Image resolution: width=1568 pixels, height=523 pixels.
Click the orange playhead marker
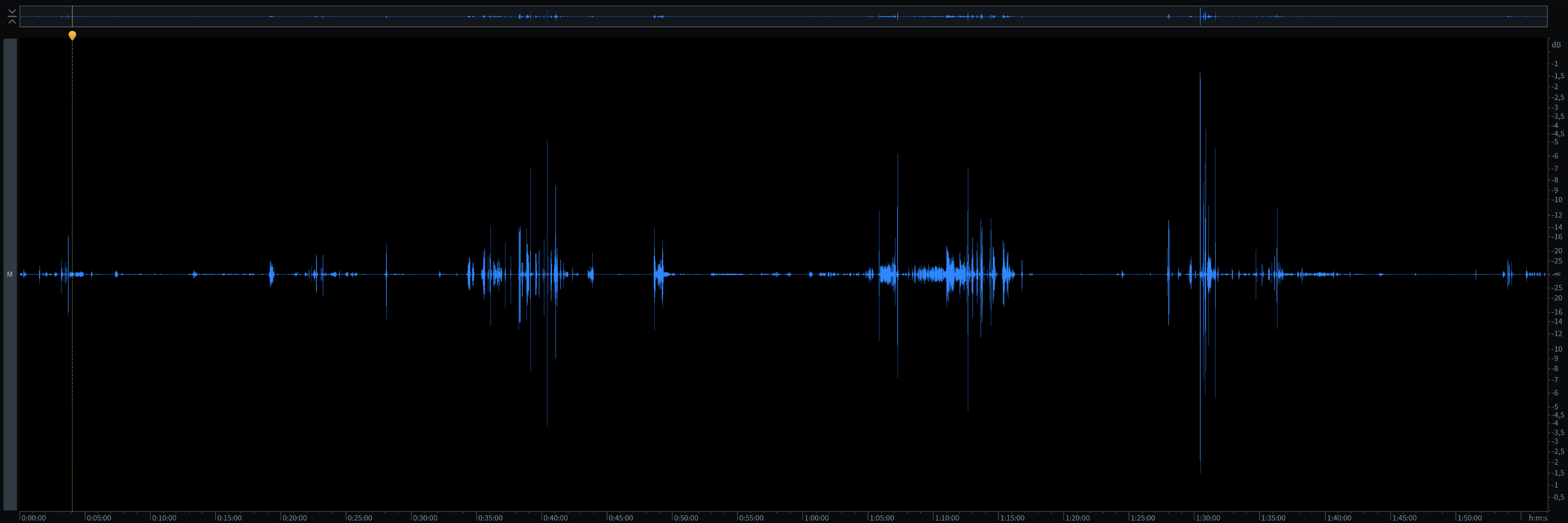point(73,35)
